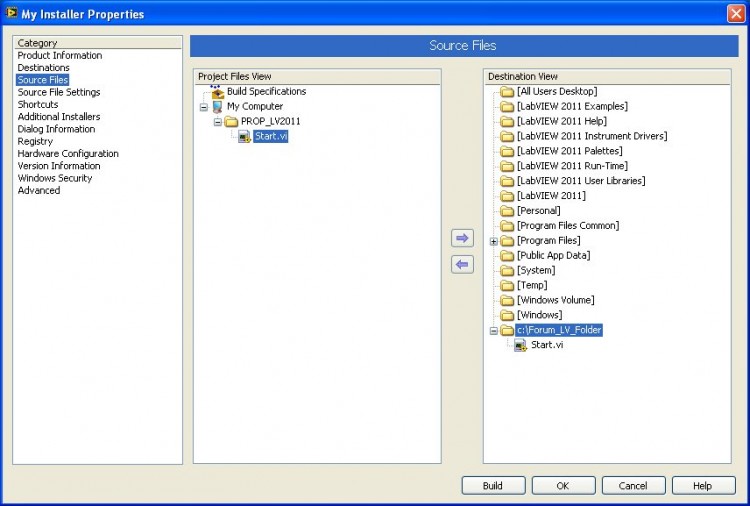Viewport: 750px width, 506px height.
Task: Open the Source File Settings category
Action: click(59, 92)
